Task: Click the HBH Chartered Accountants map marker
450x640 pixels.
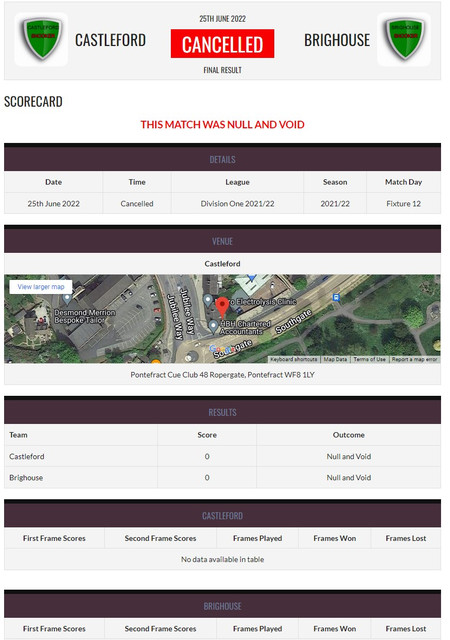Action: 213,326
